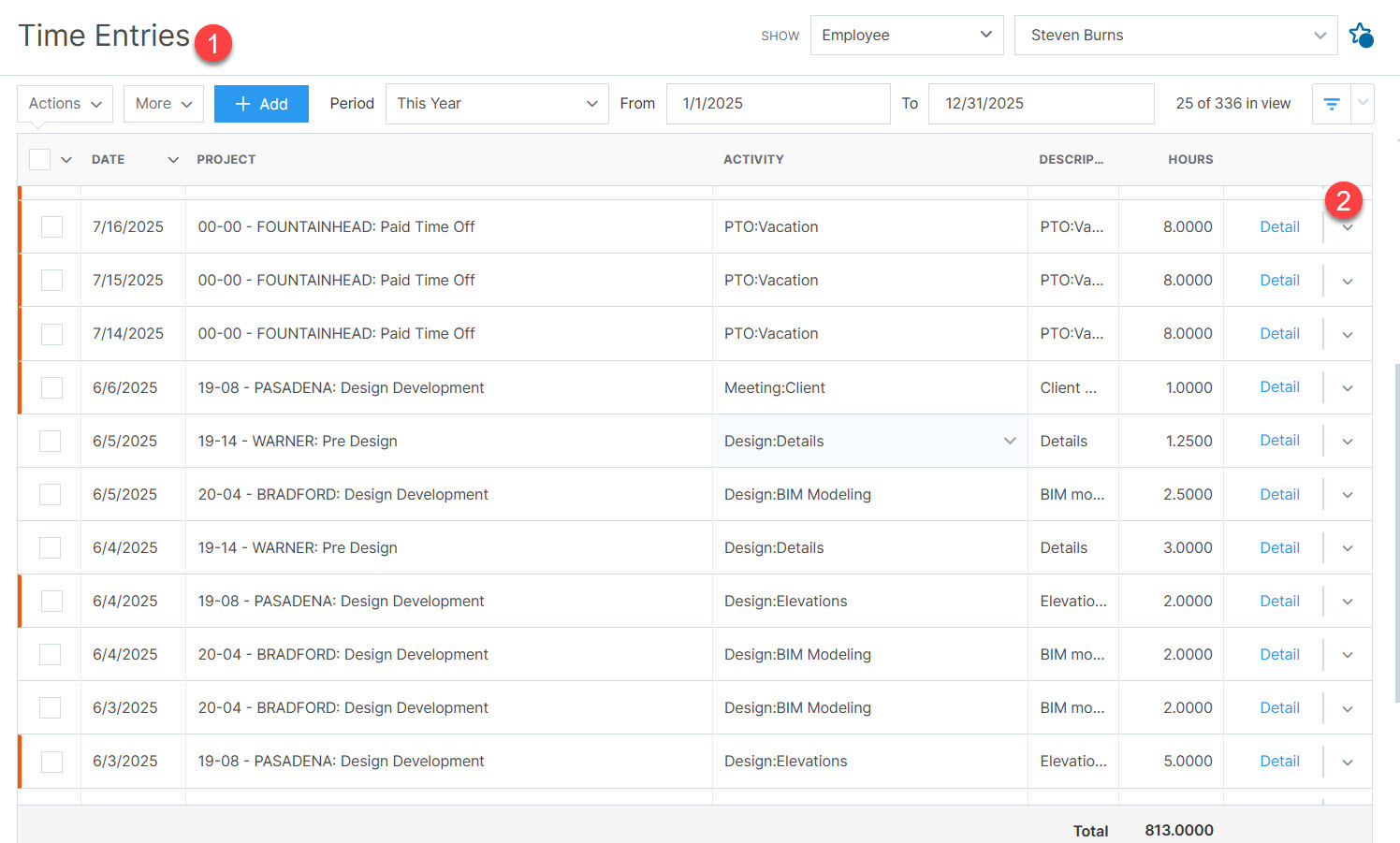The height and width of the screenshot is (843, 1400).
Task: Check the 6/4/2025 WARNER row checkbox
Action: (50, 547)
